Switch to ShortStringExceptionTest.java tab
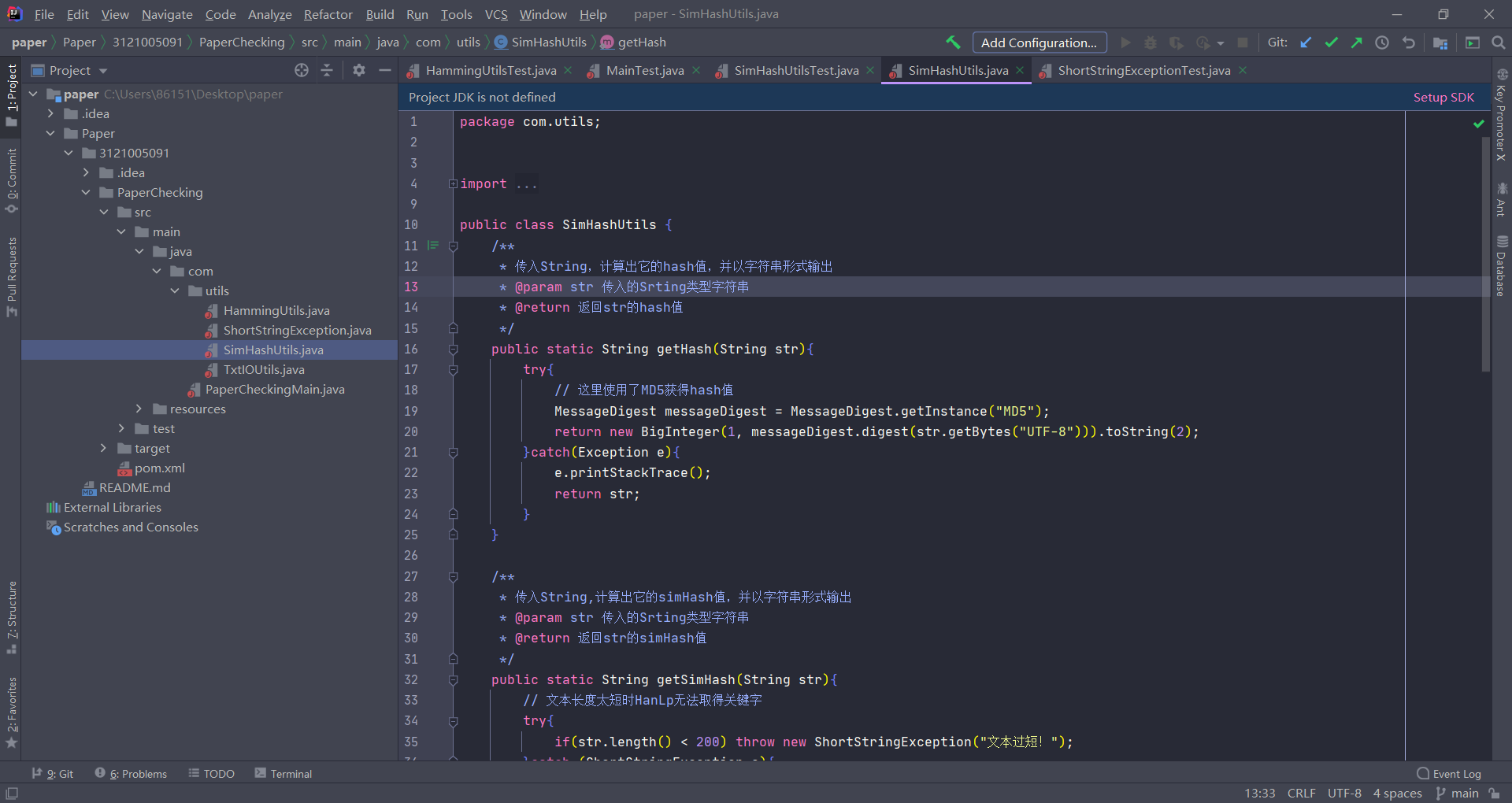1512x803 pixels. (x=1143, y=70)
